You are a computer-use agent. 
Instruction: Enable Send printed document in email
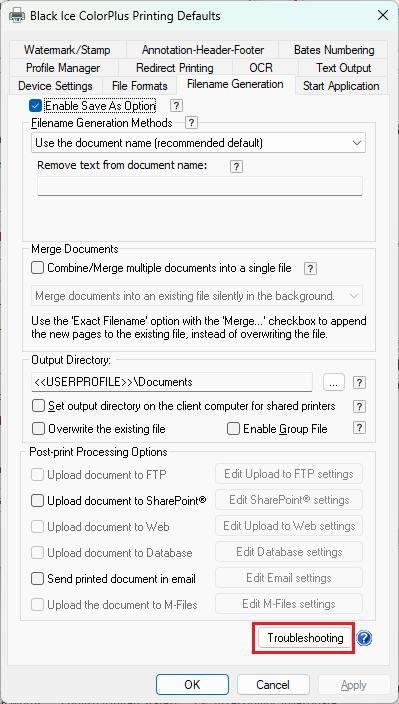tap(38, 579)
